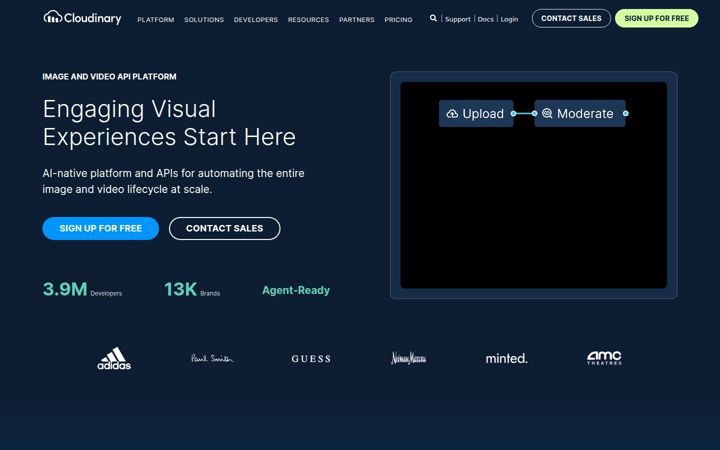
Task: Expand the Solutions menu
Action: (x=204, y=20)
